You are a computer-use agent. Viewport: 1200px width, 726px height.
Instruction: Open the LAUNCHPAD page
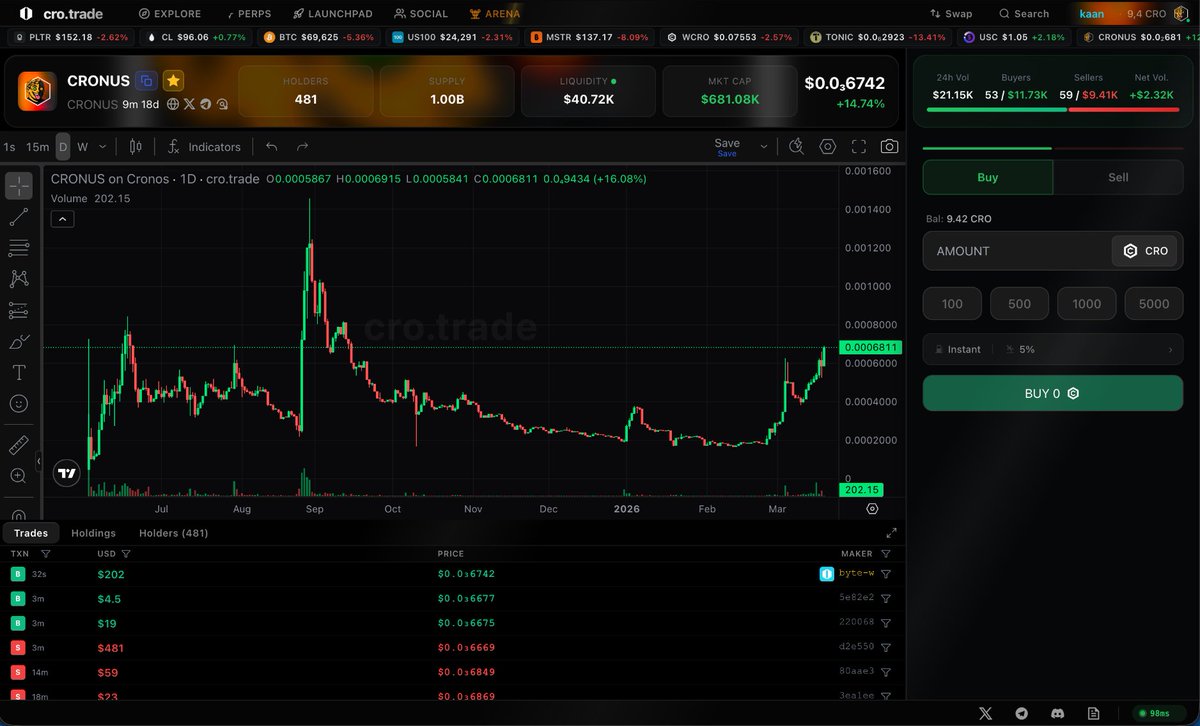point(333,14)
